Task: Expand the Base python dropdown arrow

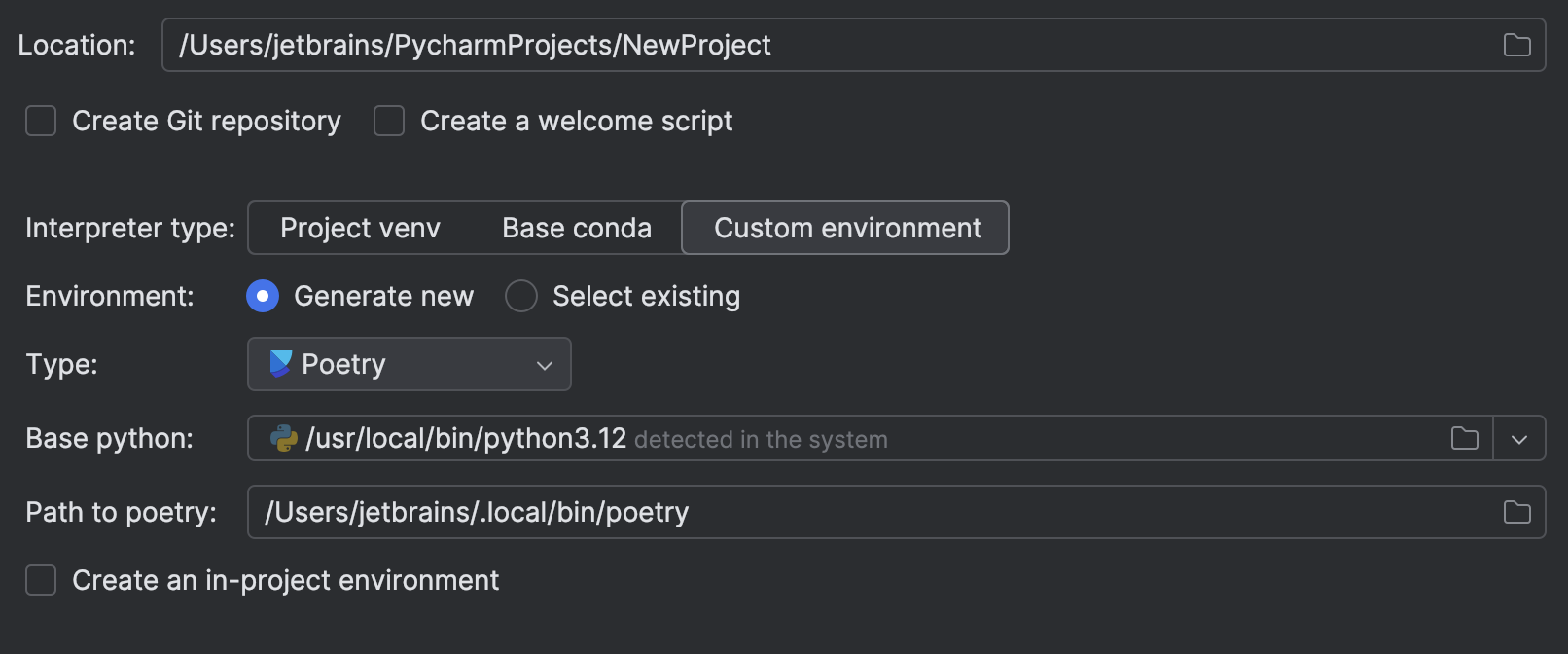Action: [1518, 439]
